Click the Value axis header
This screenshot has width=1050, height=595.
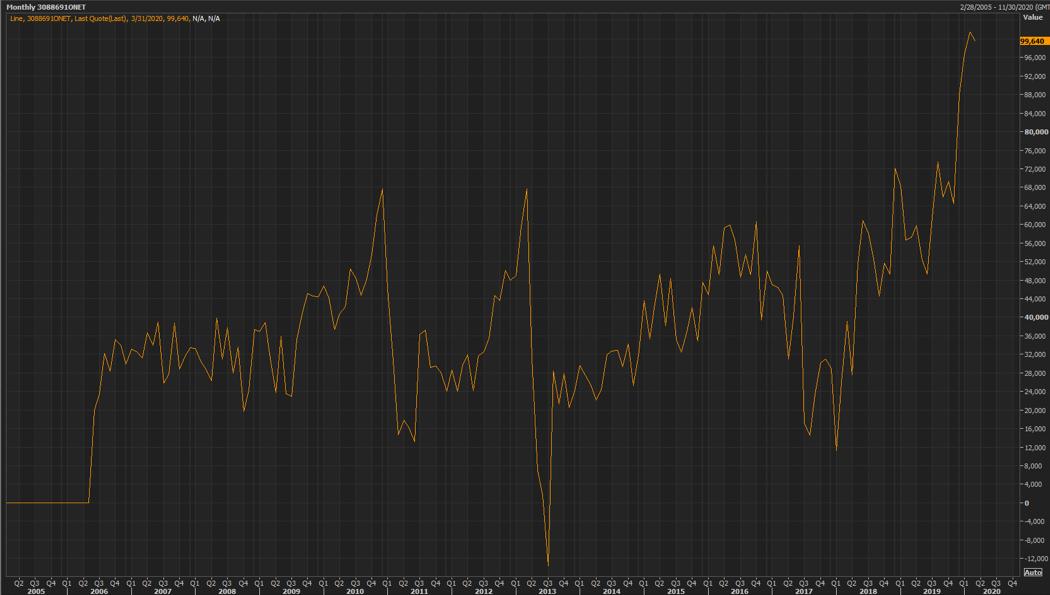1032,17
